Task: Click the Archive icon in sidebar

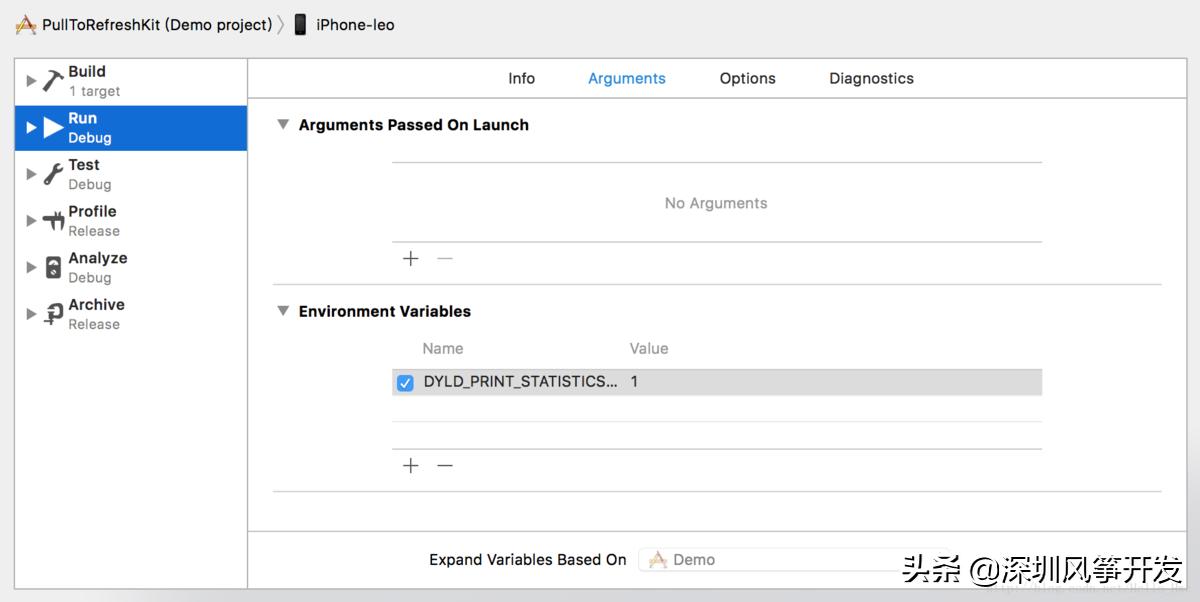Action: point(53,314)
